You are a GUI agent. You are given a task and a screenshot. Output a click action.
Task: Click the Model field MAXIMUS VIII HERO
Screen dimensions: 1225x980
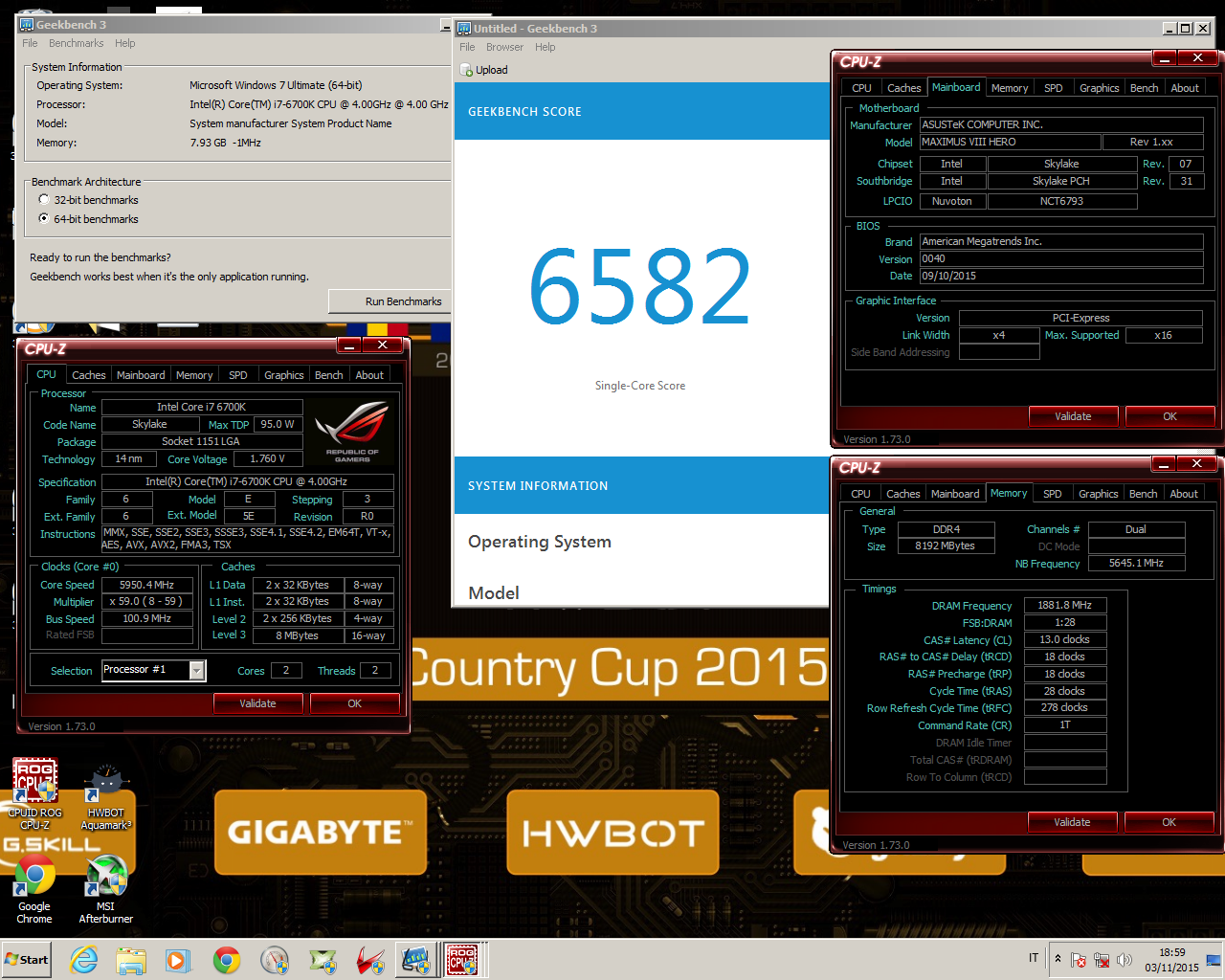point(1009,142)
